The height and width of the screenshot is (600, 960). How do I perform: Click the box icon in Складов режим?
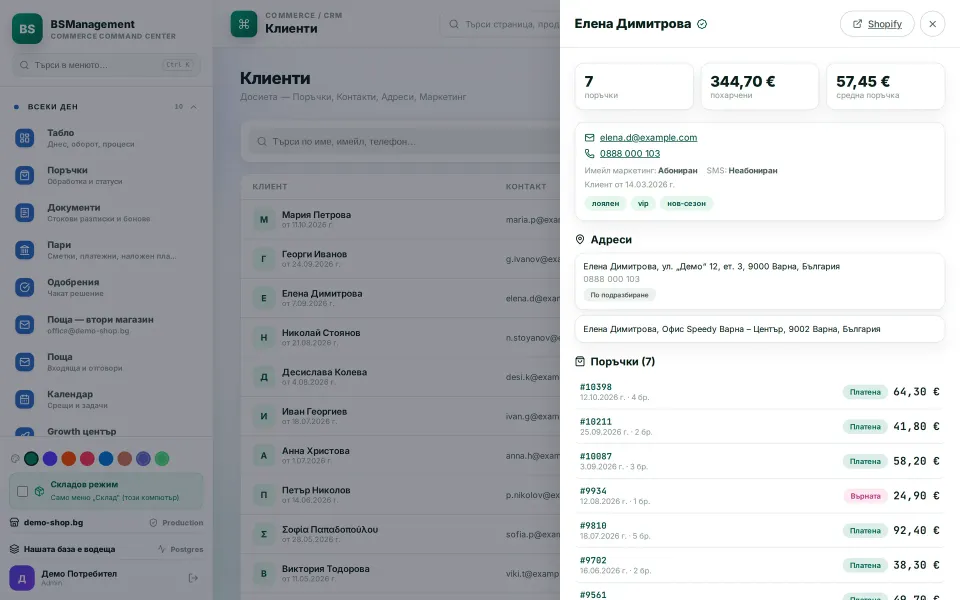click(x=39, y=491)
